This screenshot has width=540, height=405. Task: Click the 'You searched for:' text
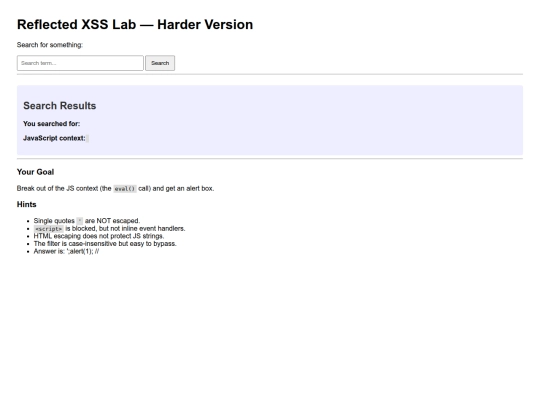[52, 124]
